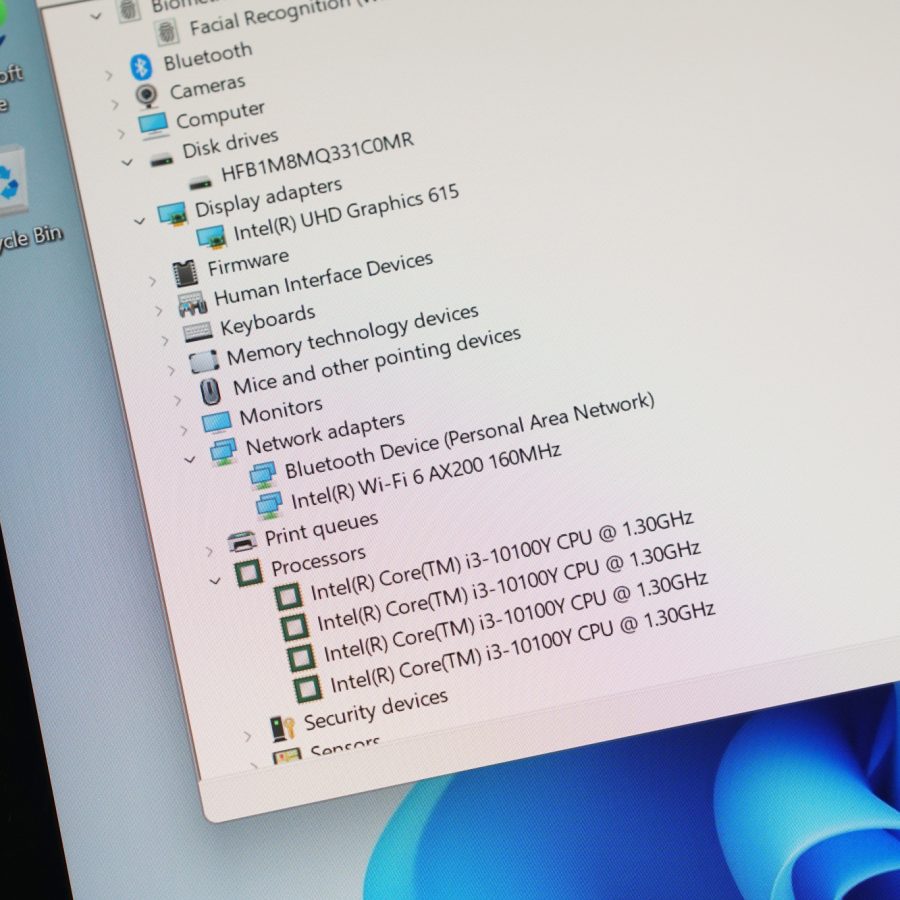Click the Keyboards category icon

point(198,332)
